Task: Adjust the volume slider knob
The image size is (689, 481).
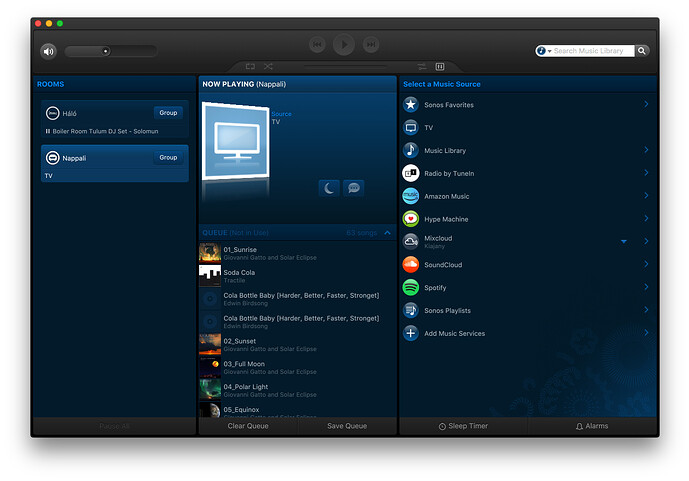Action: pyautogui.click(x=105, y=51)
